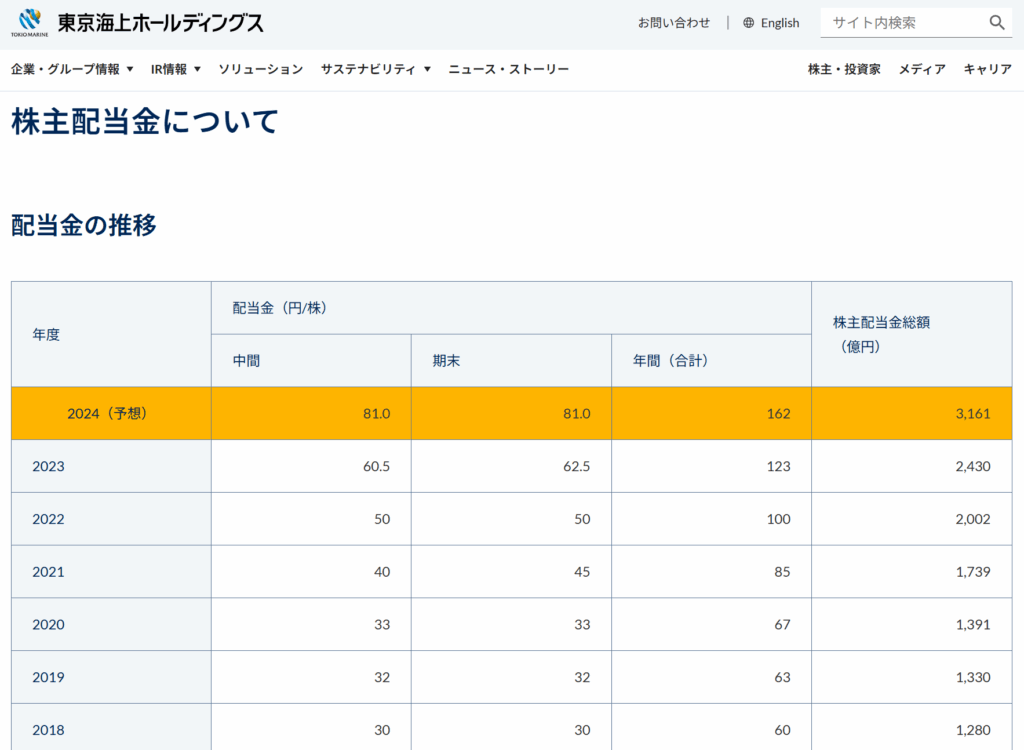1024x750 pixels.
Task: Go to キャリア page
Action: point(987,69)
